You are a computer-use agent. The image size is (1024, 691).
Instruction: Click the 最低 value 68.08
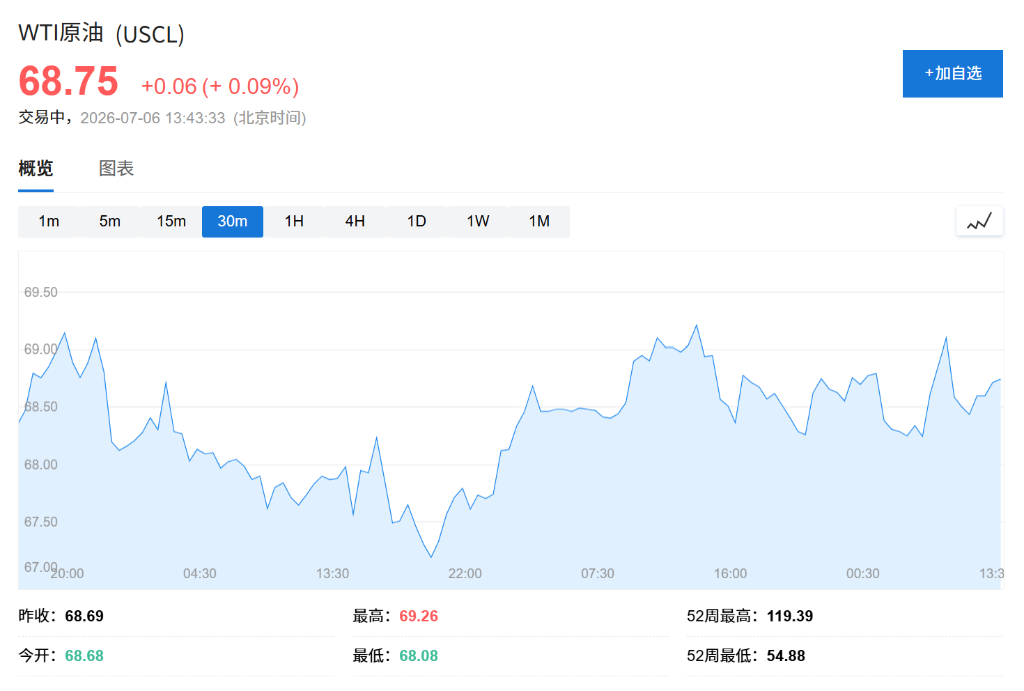point(419,656)
